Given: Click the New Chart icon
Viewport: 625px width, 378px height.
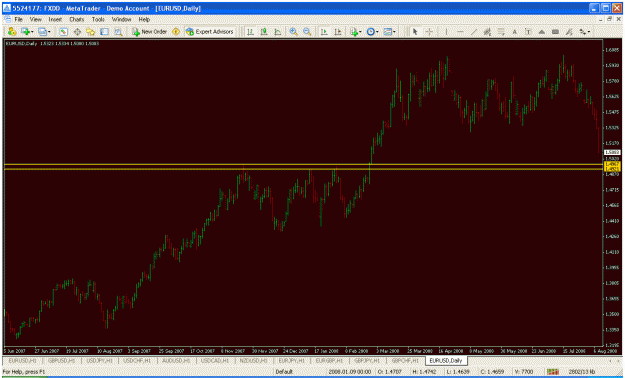Looking at the screenshot, I should click(x=26, y=32).
